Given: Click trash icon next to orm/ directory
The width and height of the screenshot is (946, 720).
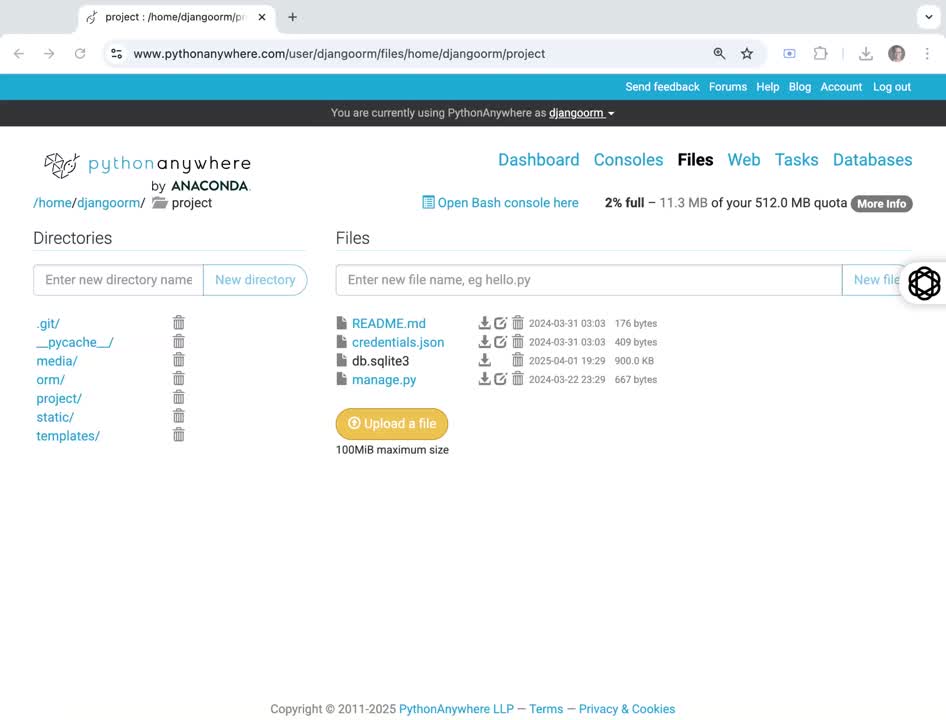Looking at the screenshot, I should [x=179, y=378].
